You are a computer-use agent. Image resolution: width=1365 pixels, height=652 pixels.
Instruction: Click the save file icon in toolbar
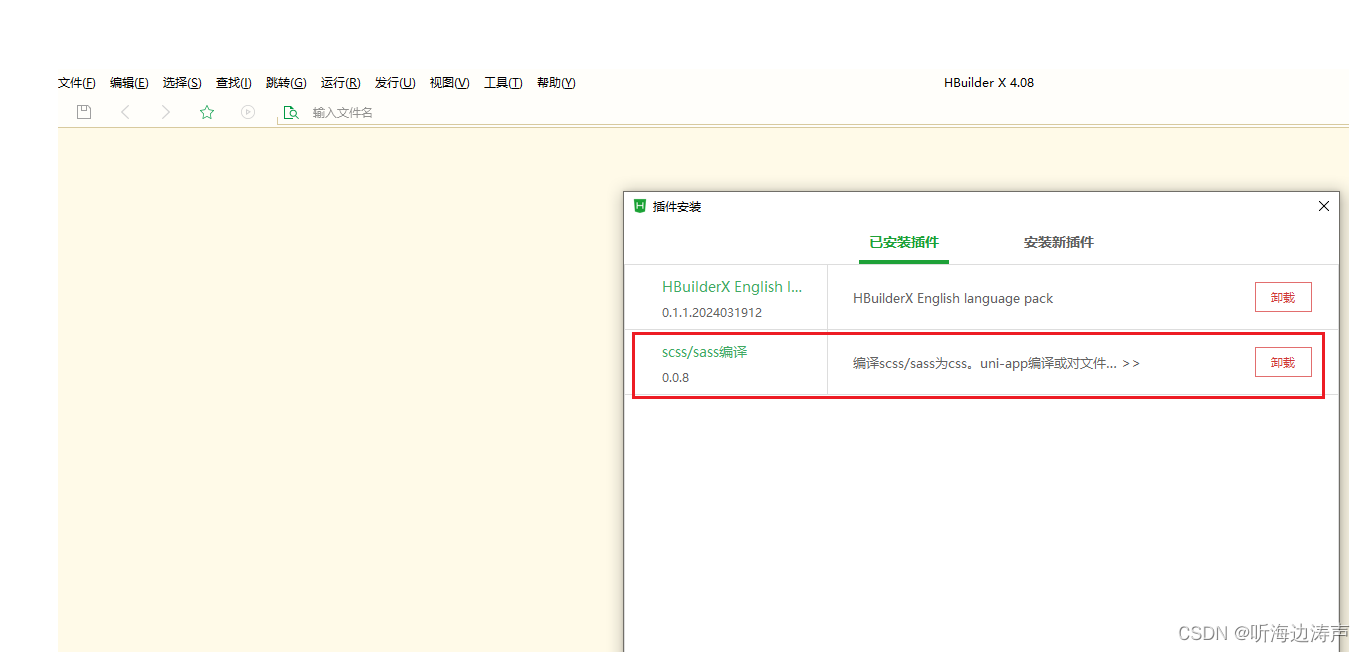click(x=84, y=112)
